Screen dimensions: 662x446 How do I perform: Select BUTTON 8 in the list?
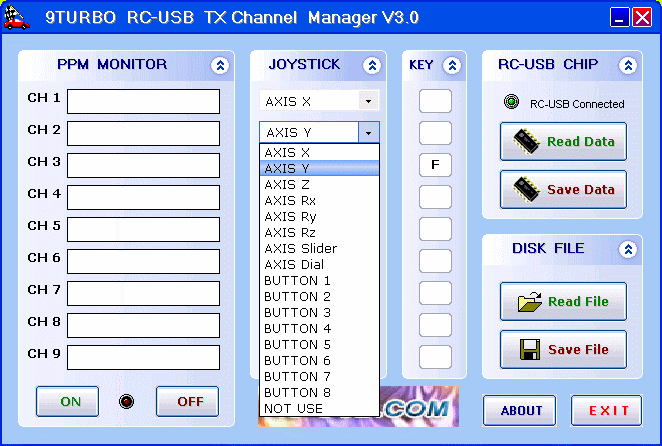coord(319,393)
